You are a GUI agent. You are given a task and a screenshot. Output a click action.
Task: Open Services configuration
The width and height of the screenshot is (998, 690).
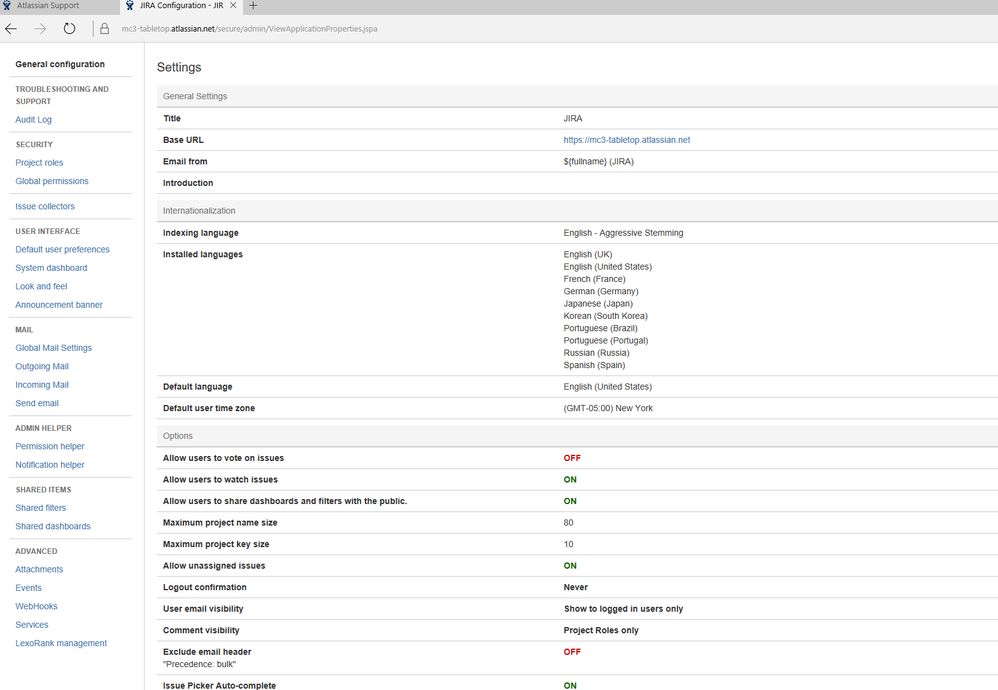32,625
